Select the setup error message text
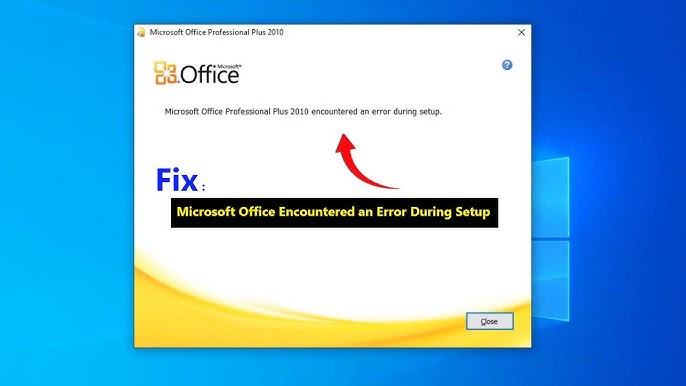686x386 pixels. pyautogui.click(x=303, y=112)
